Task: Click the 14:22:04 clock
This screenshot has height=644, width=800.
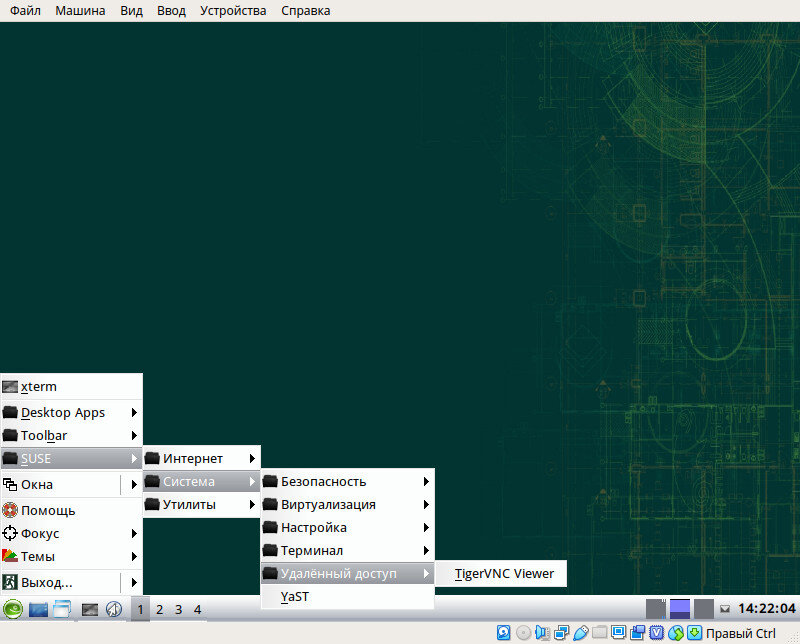Action: pyautogui.click(x=766, y=609)
